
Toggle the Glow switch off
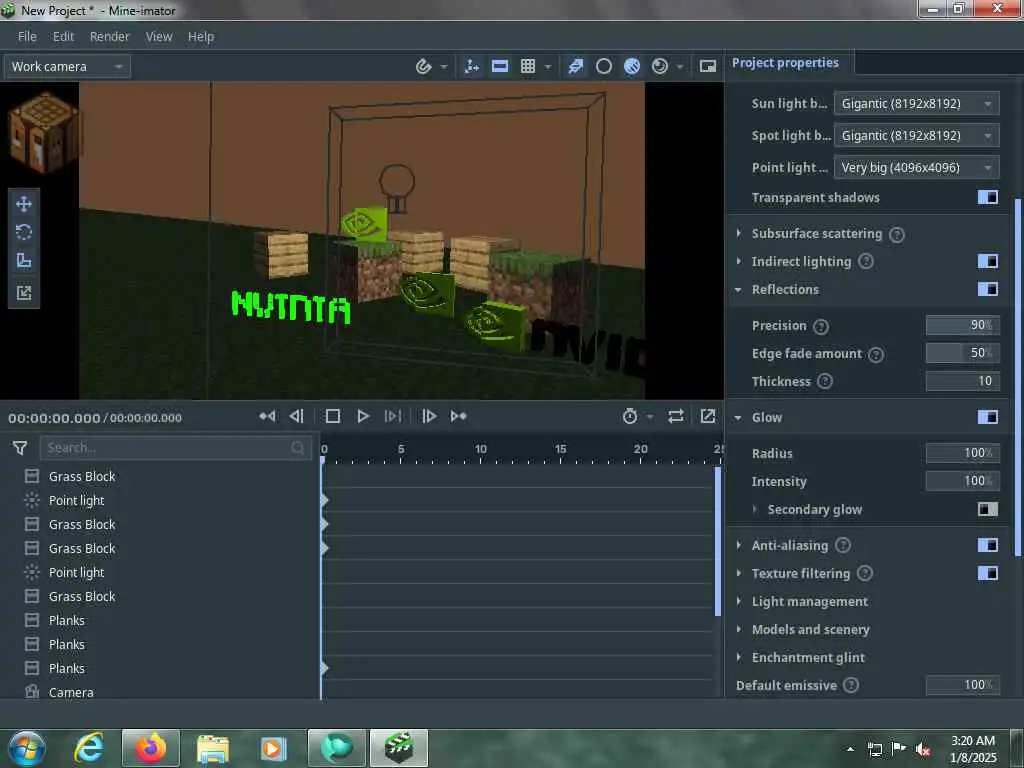pyautogui.click(x=987, y=417)
